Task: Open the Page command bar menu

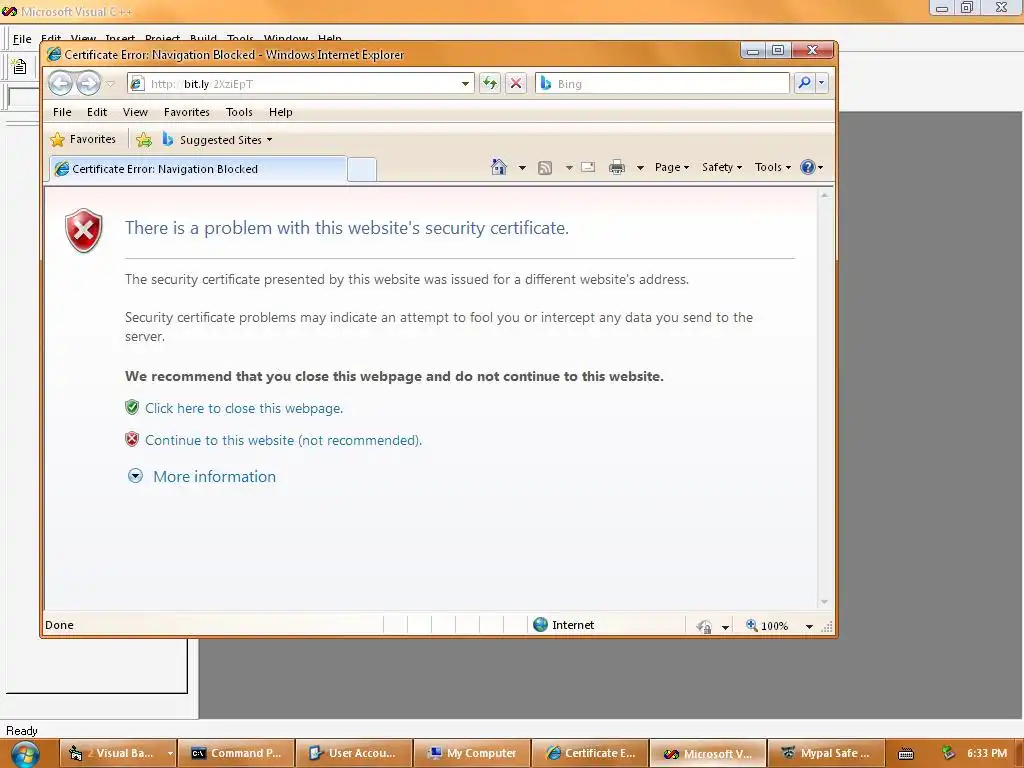Action: pyautogui.click(x=672, y=167)
